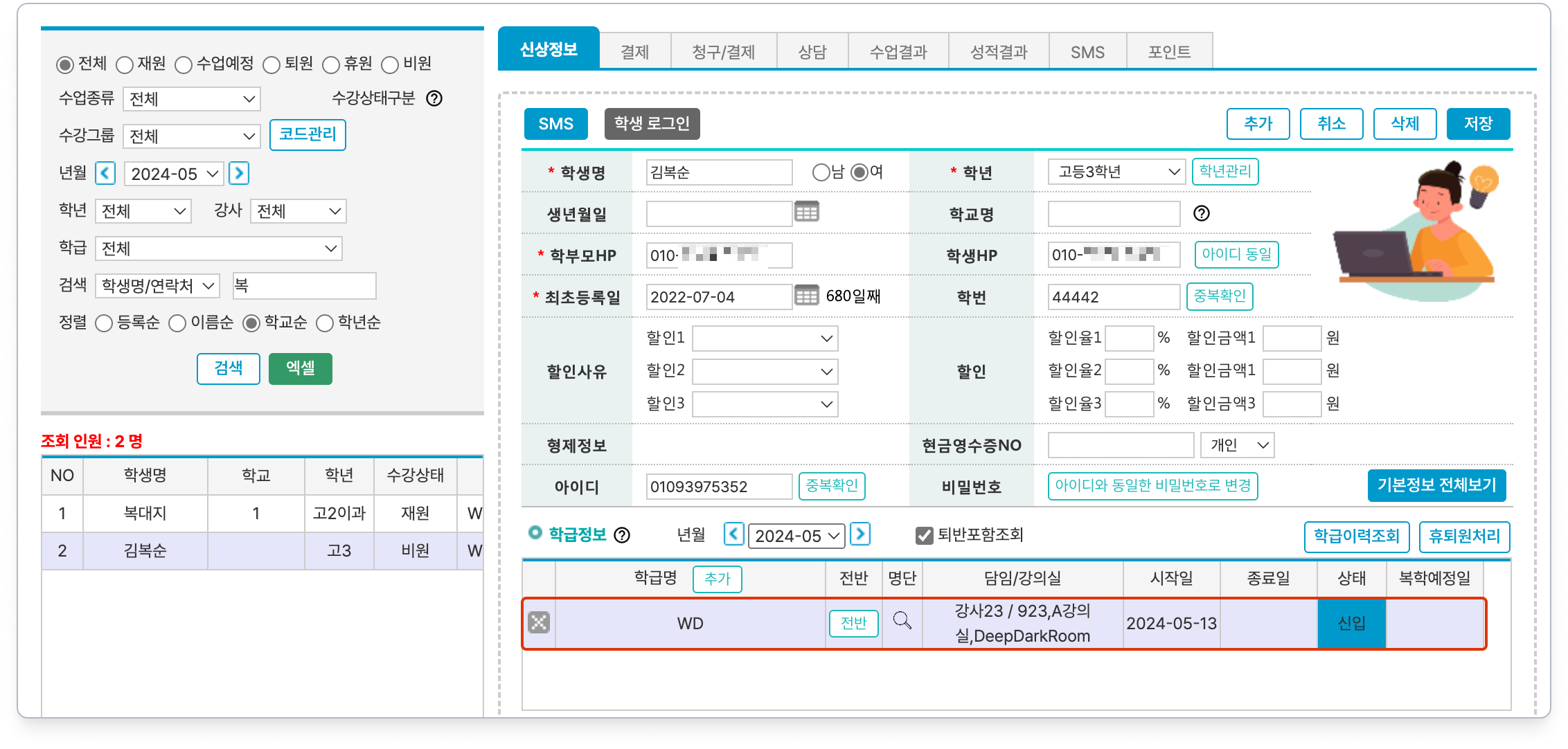Open the 성적결과 tab

pos(998,52)
